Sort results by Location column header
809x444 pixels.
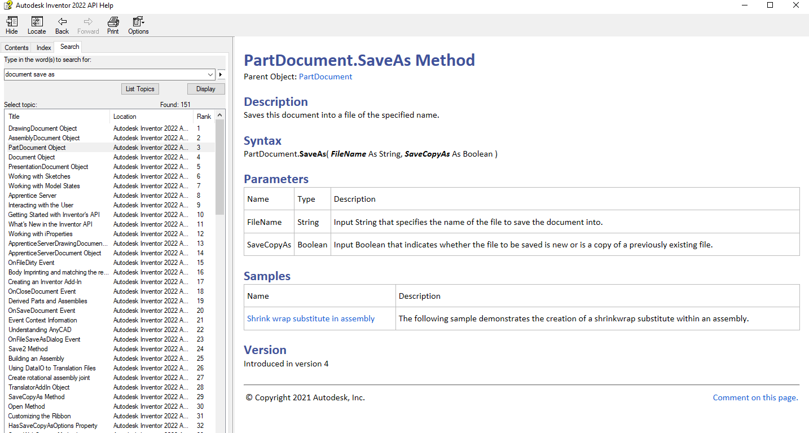[152, 116]
